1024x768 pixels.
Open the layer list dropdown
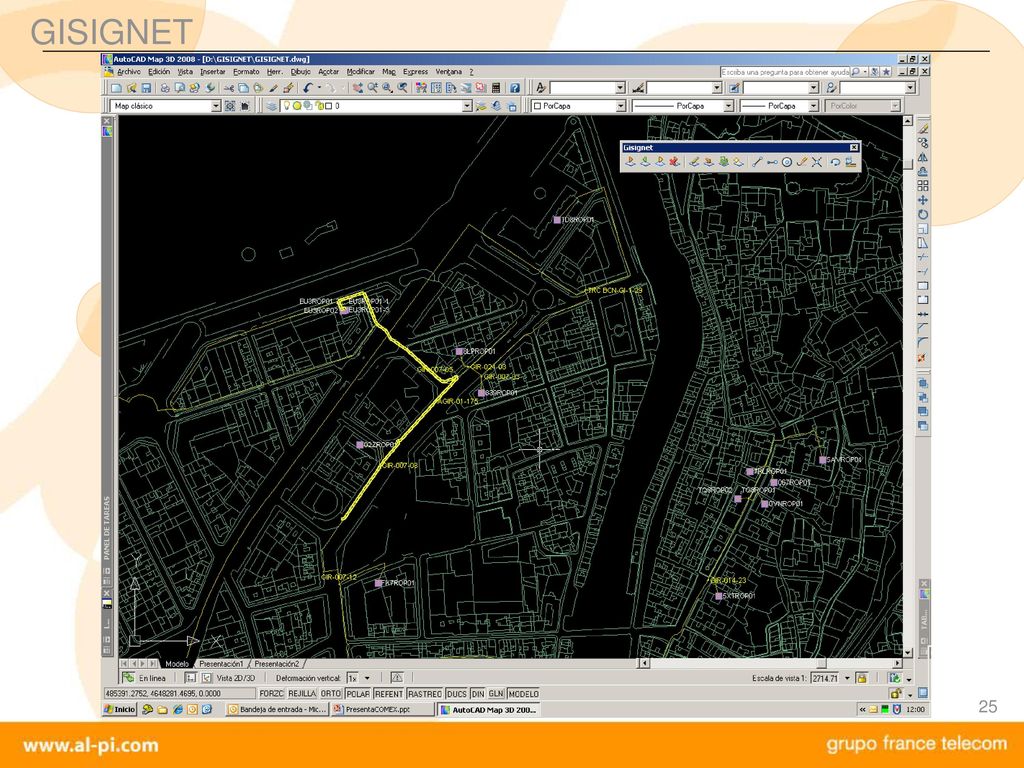[467, 106]
